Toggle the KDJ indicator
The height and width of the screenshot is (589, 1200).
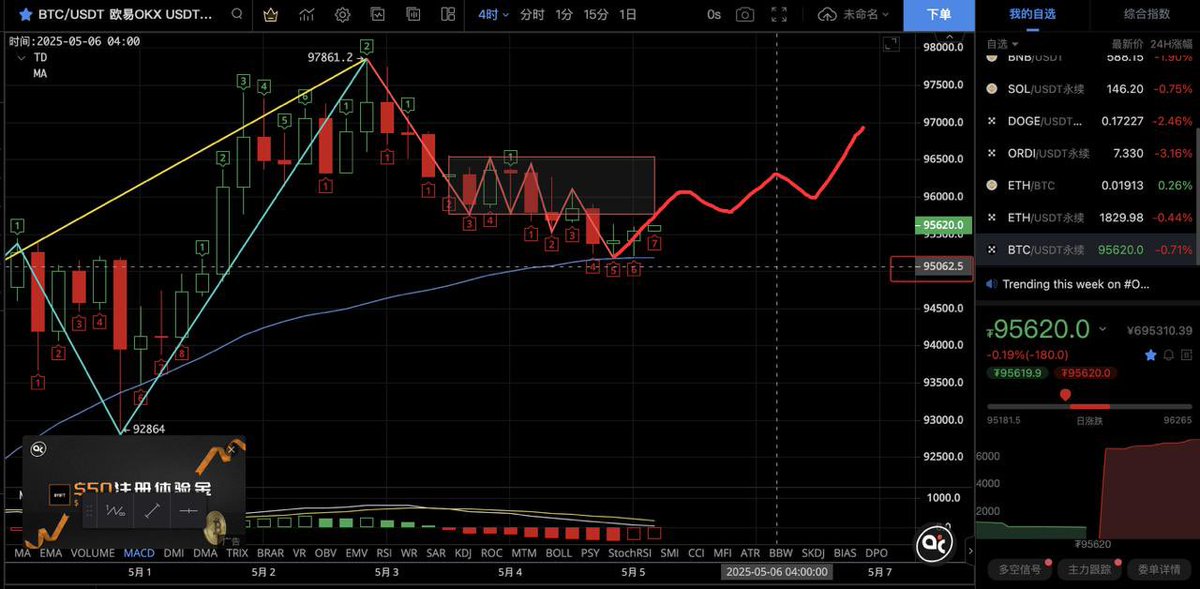tap(463, 552)
